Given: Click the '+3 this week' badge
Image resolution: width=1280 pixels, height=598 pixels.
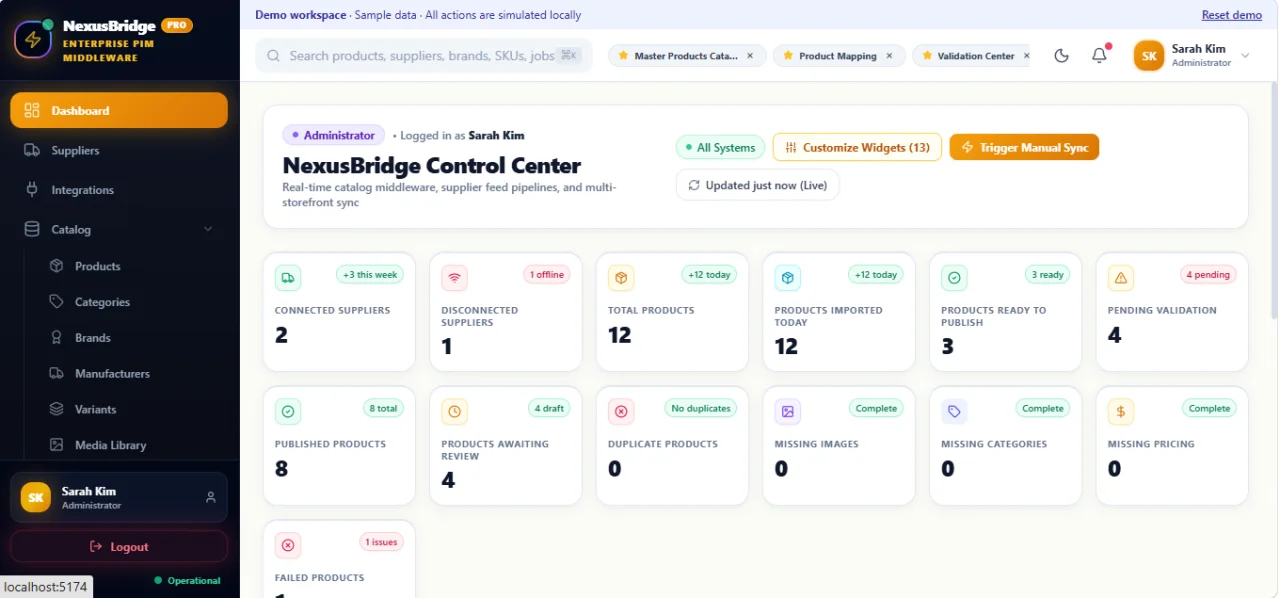Looking at the screenshot, I should tap(370, 275).
